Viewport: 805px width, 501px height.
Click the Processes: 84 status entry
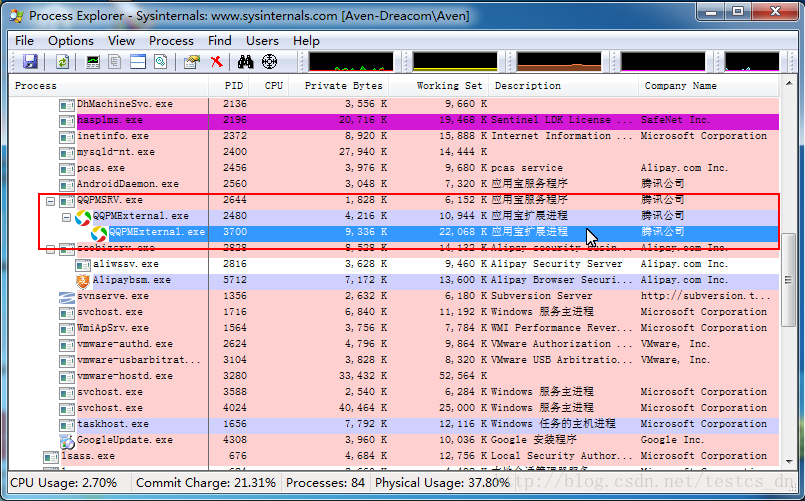point(325,483)
